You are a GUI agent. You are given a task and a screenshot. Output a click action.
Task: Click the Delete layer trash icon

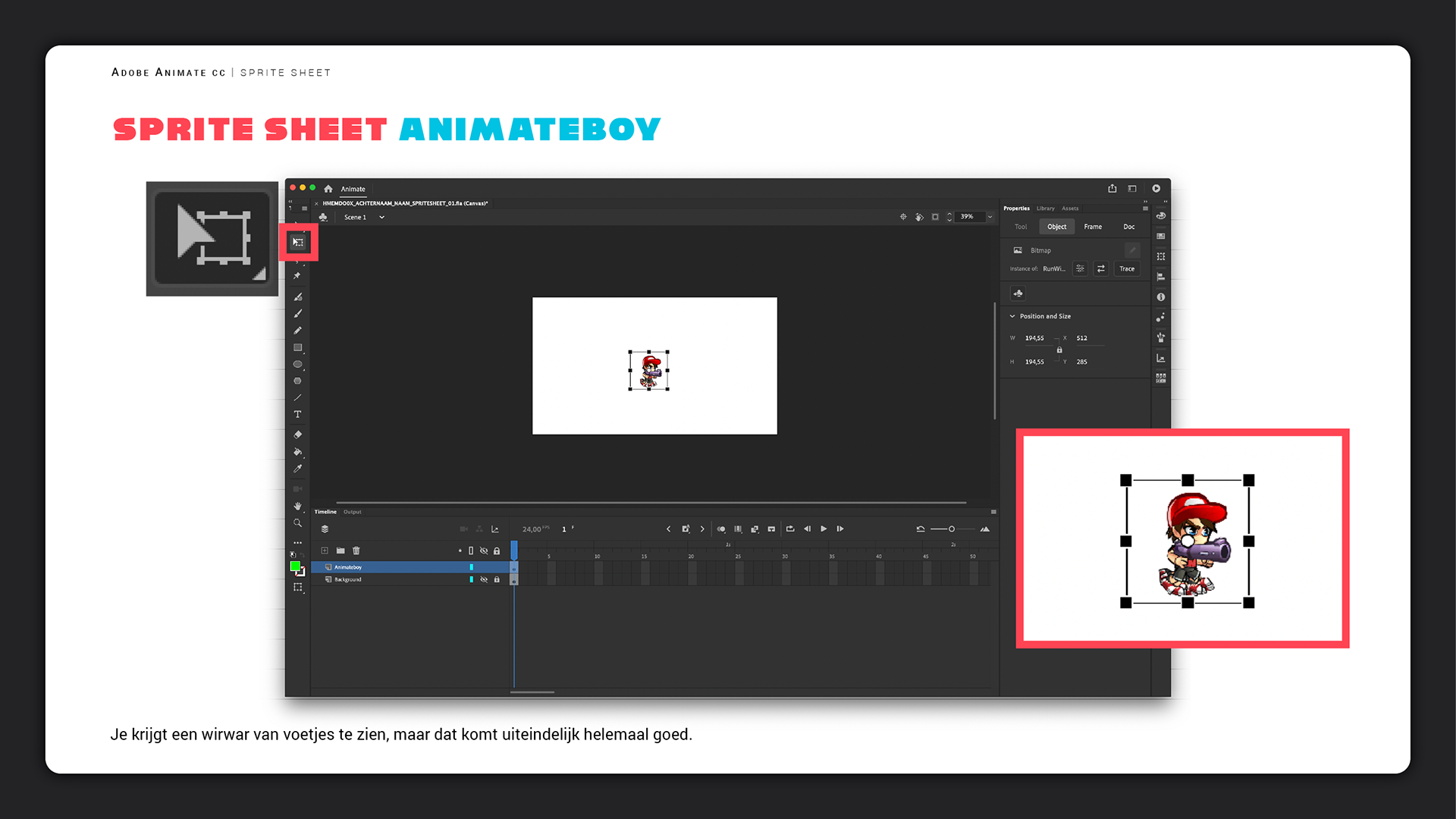pyautogui.click(x=356, y=551)
